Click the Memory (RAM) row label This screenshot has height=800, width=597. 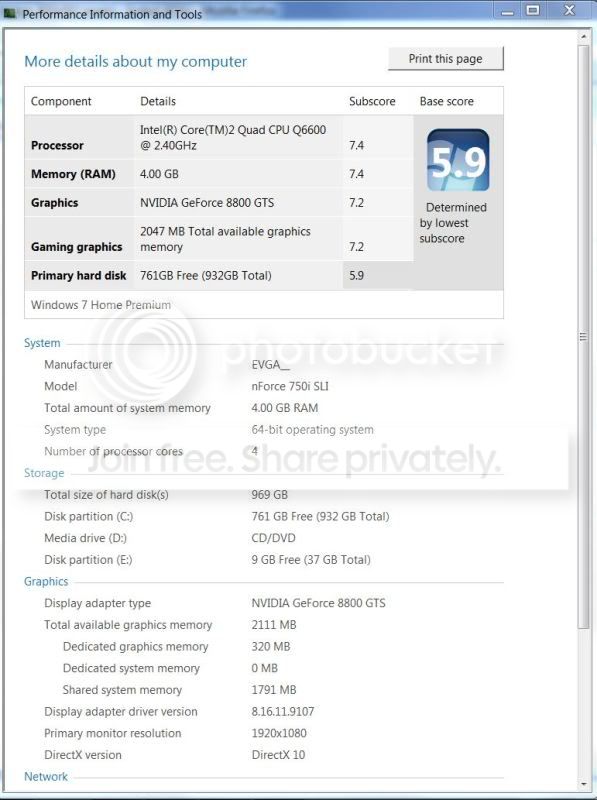pyautogui.click(x=73, y=174)
